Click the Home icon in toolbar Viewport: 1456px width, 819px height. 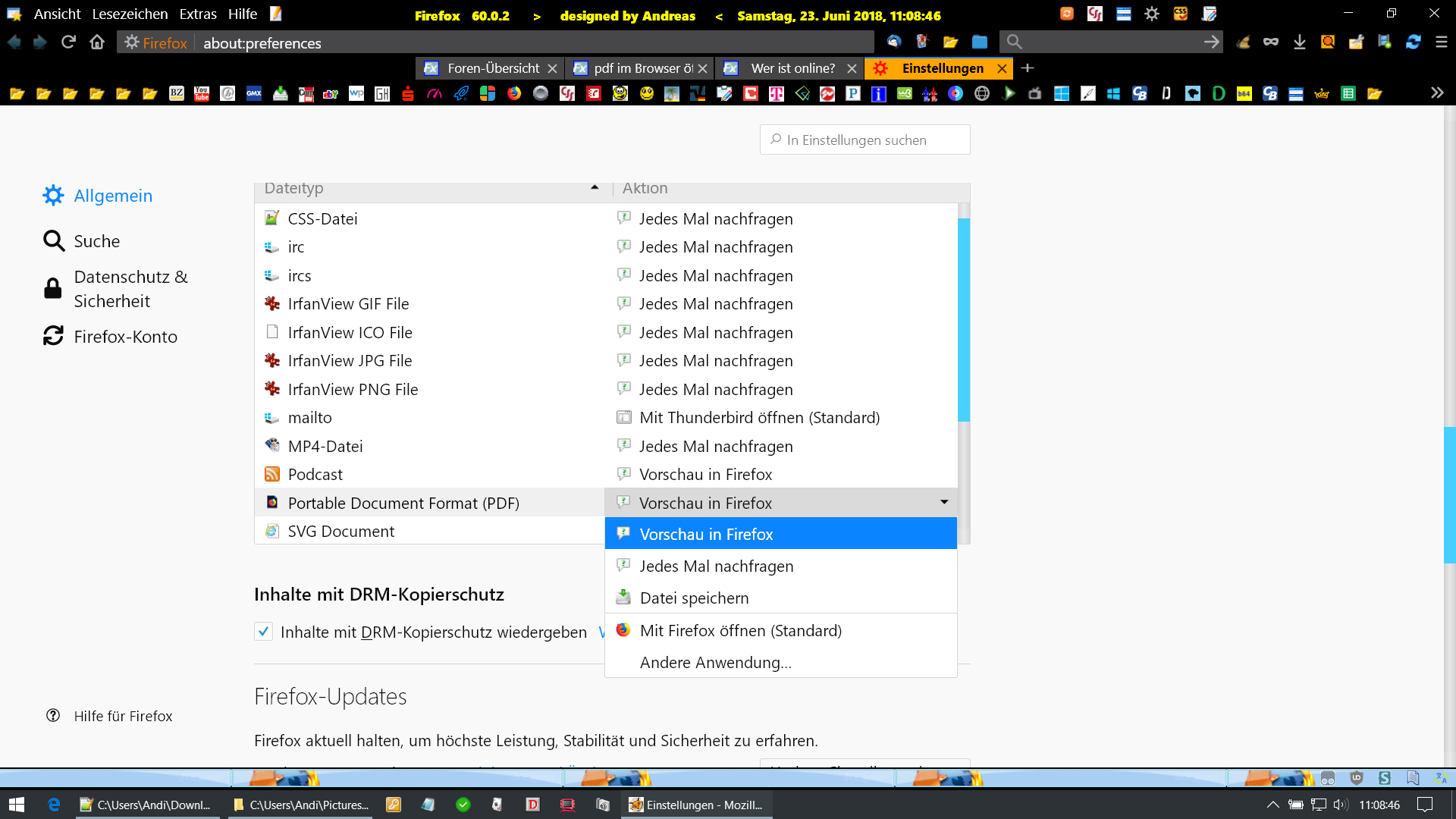(x=97, y=42)
